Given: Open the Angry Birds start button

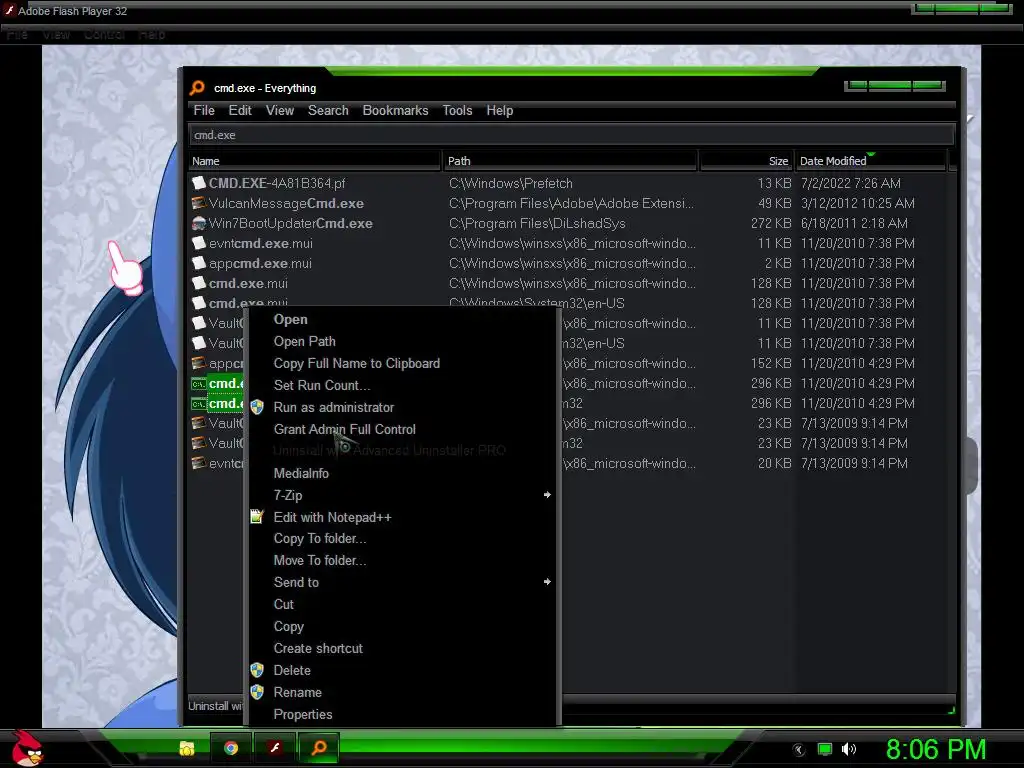Looking at the screenshot, I should coord(27,748).
